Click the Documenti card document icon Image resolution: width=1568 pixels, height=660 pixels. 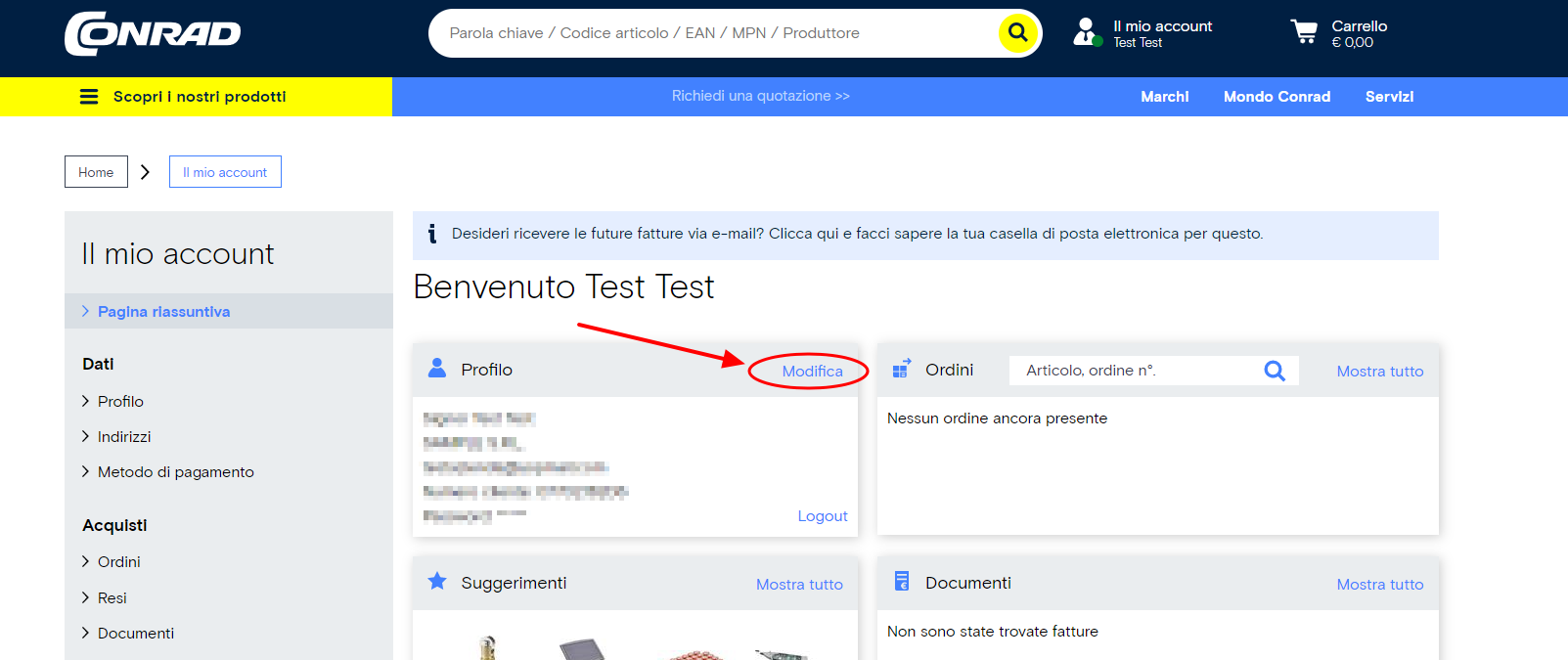pyautogui.click(x=902, y=582)
